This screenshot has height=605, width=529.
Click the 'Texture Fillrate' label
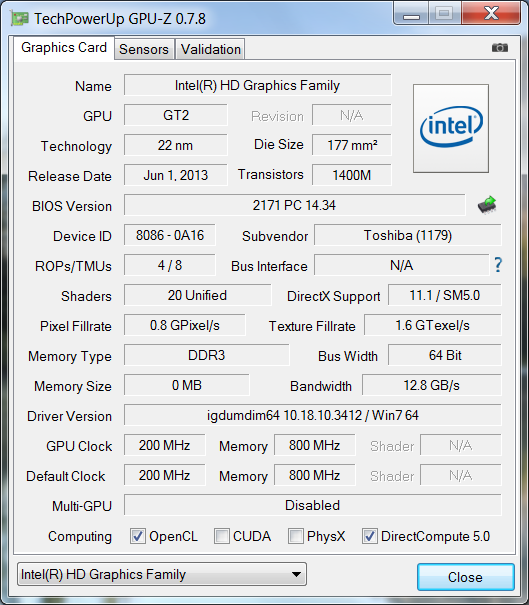pyautogui.click(x=312, y=326)
